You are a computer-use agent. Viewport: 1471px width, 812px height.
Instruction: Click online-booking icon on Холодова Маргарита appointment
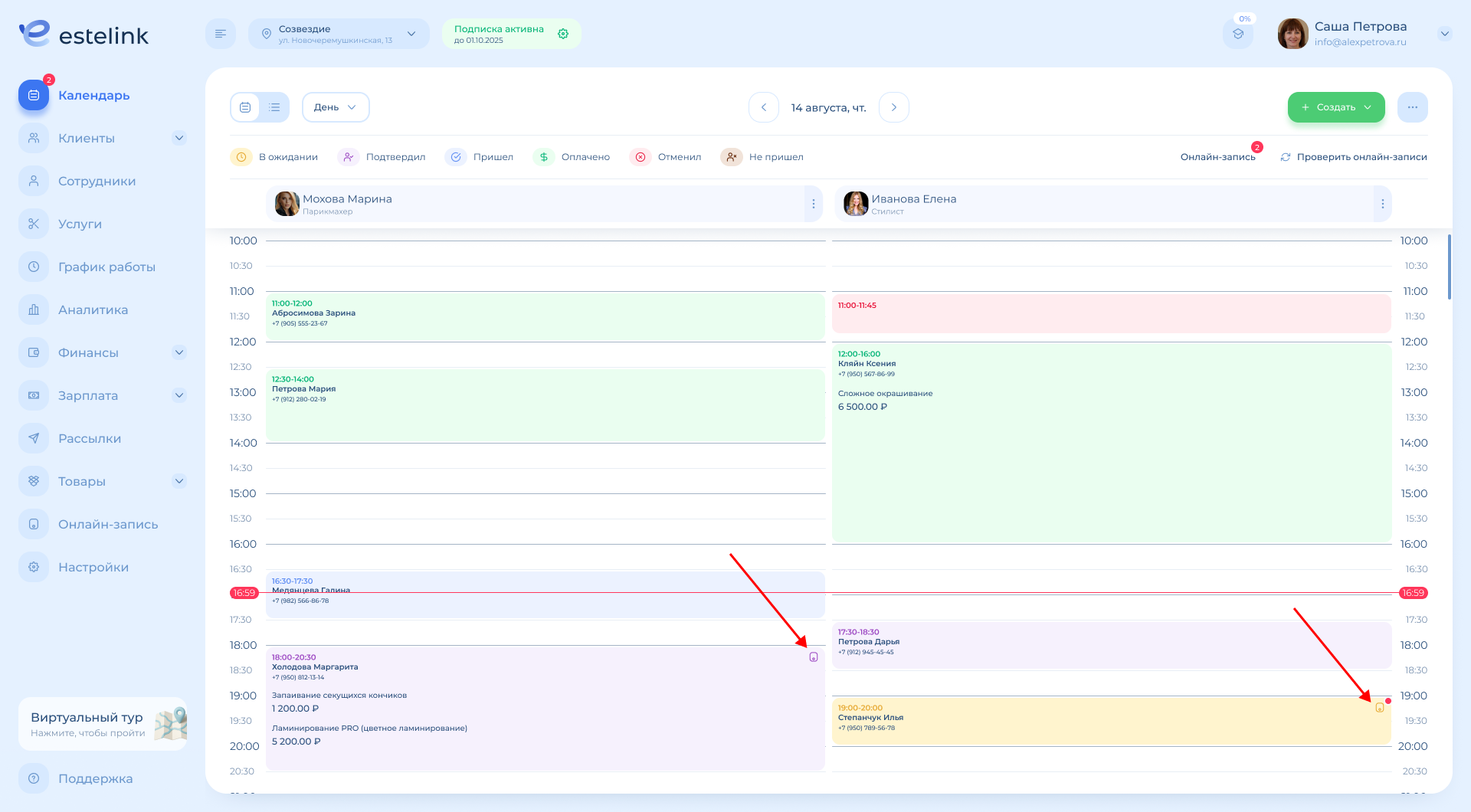(x=814, y=657)
